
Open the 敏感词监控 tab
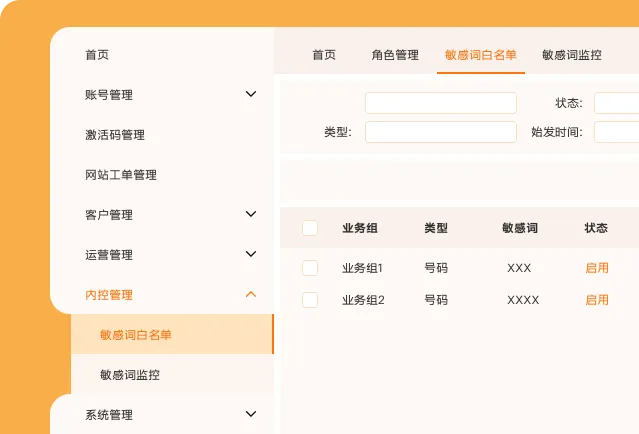(x=572, y=55)
